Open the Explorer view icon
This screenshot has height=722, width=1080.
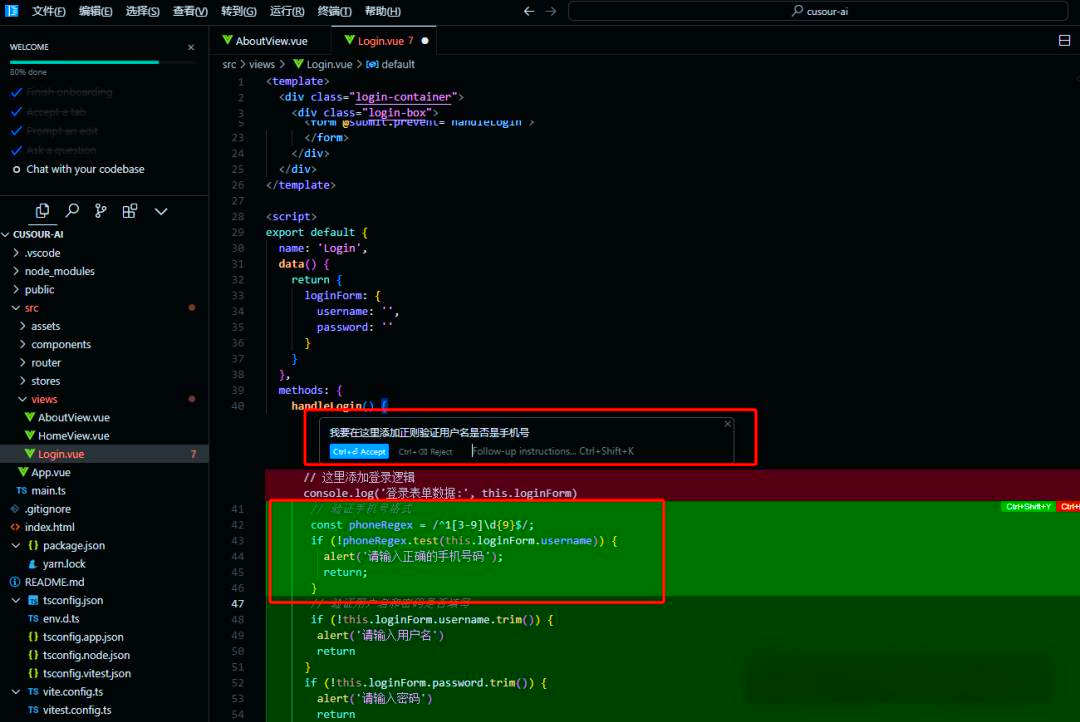click(42, 211)
